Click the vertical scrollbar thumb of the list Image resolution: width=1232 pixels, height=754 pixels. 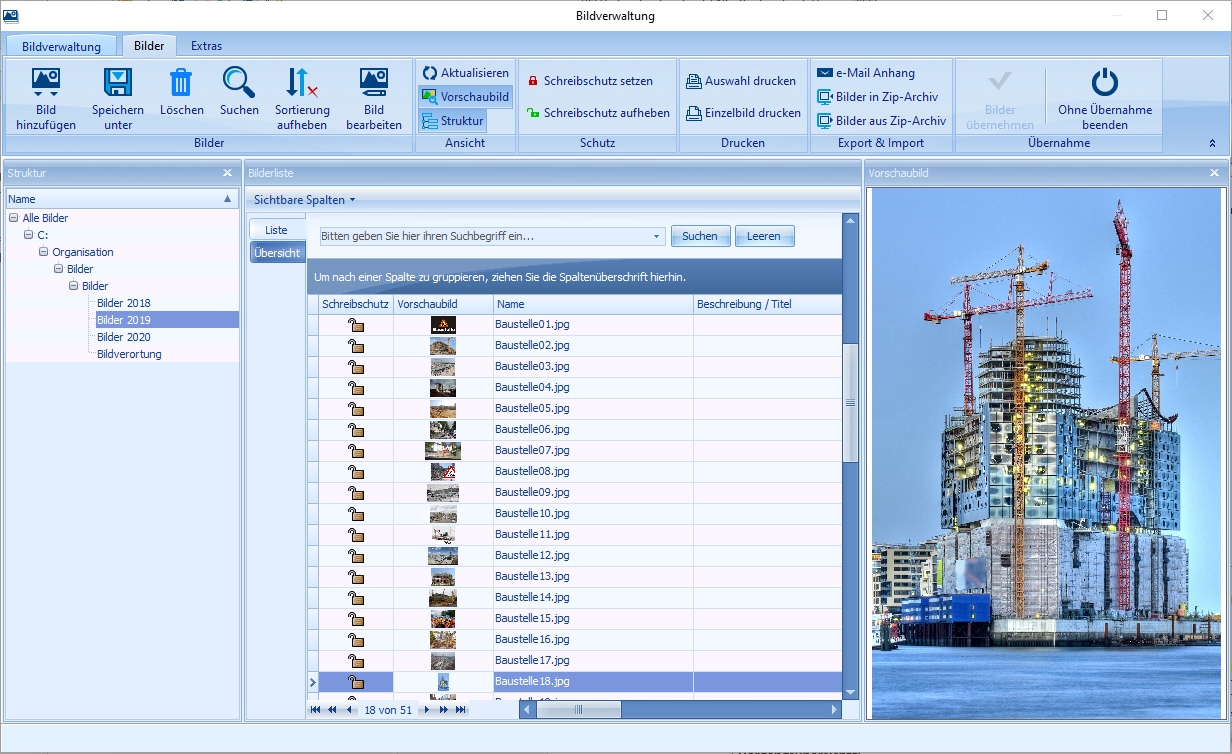pos(851,403)
